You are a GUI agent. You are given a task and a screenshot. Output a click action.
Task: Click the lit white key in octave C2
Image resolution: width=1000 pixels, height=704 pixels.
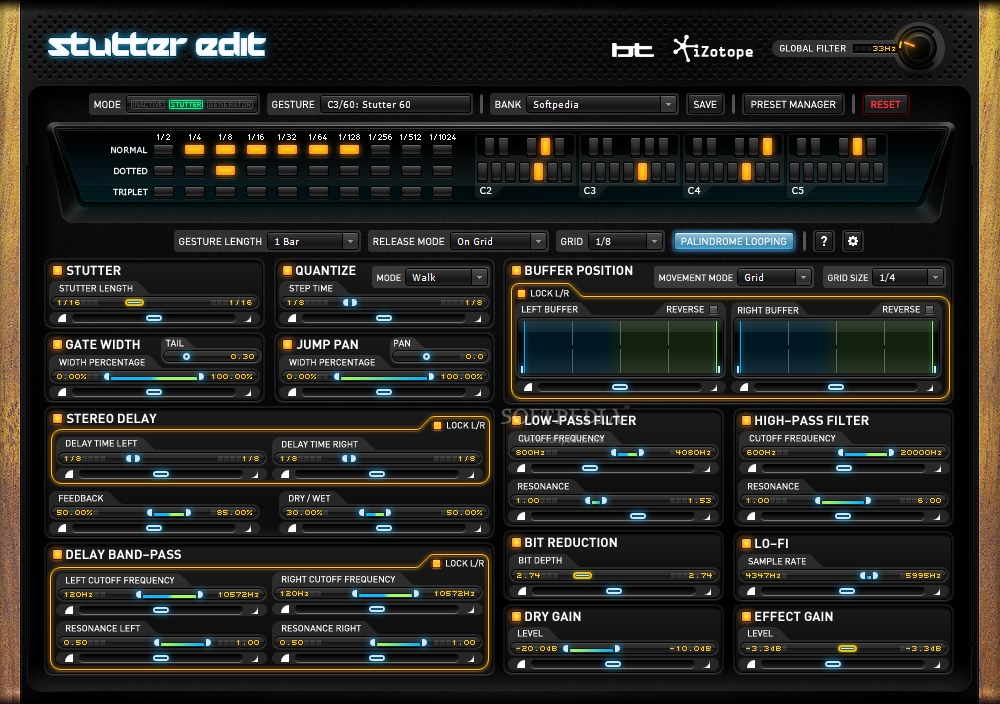538,172
